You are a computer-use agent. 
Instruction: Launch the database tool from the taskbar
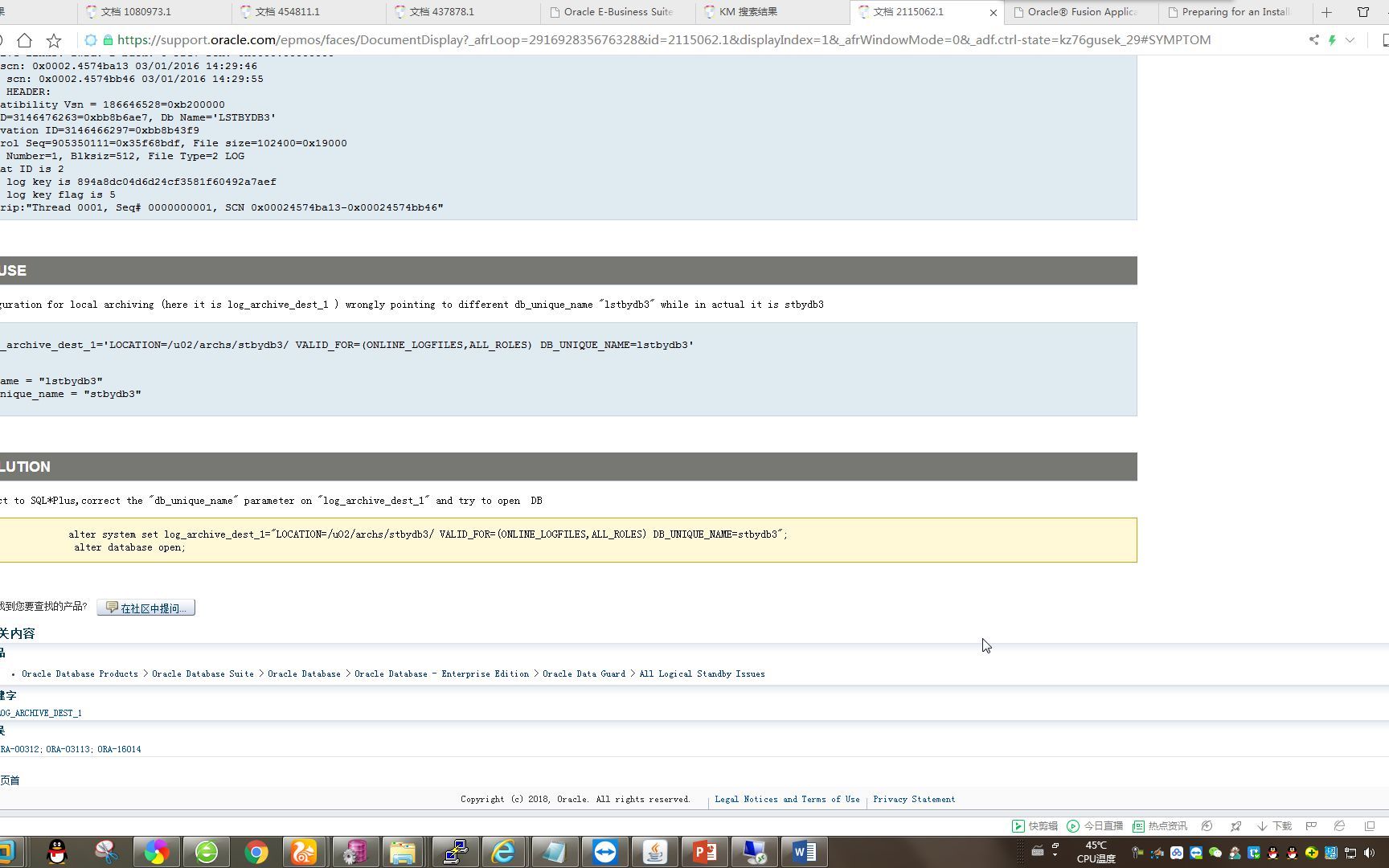click(x=354, y=852)
